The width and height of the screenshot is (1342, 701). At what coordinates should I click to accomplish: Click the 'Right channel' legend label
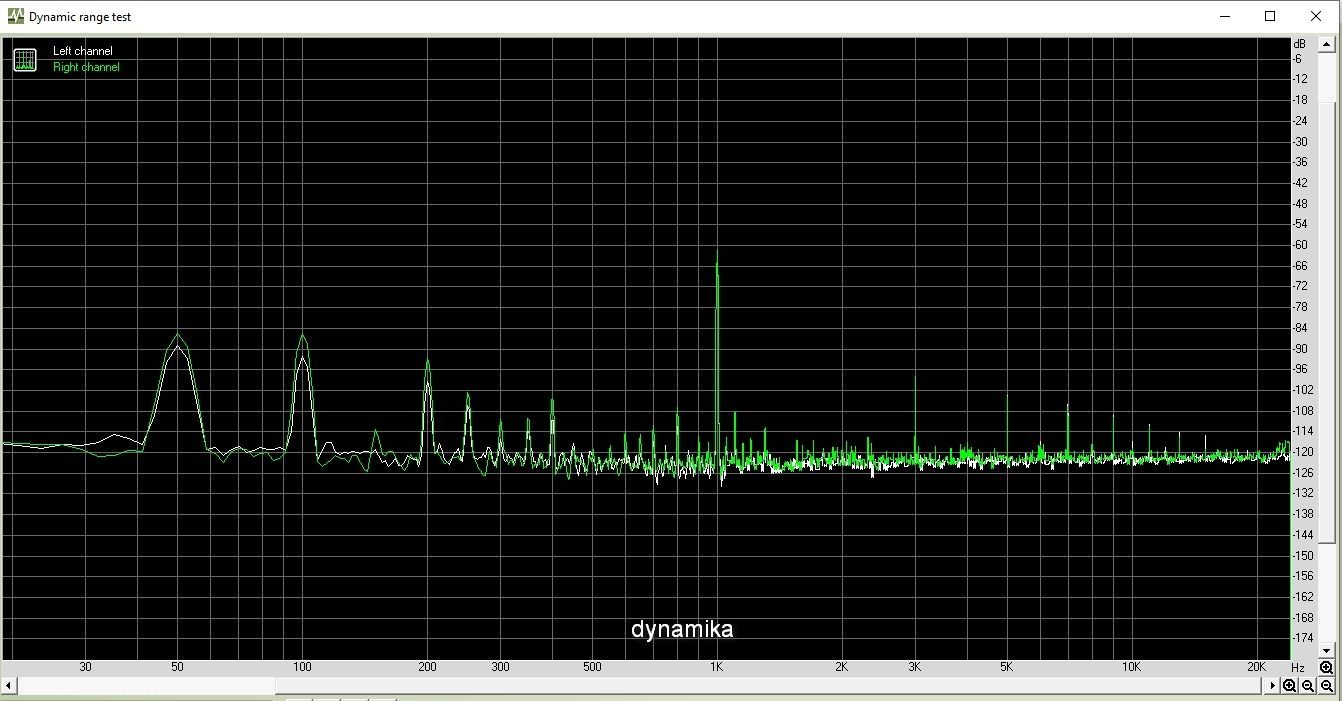click(86, 67)
